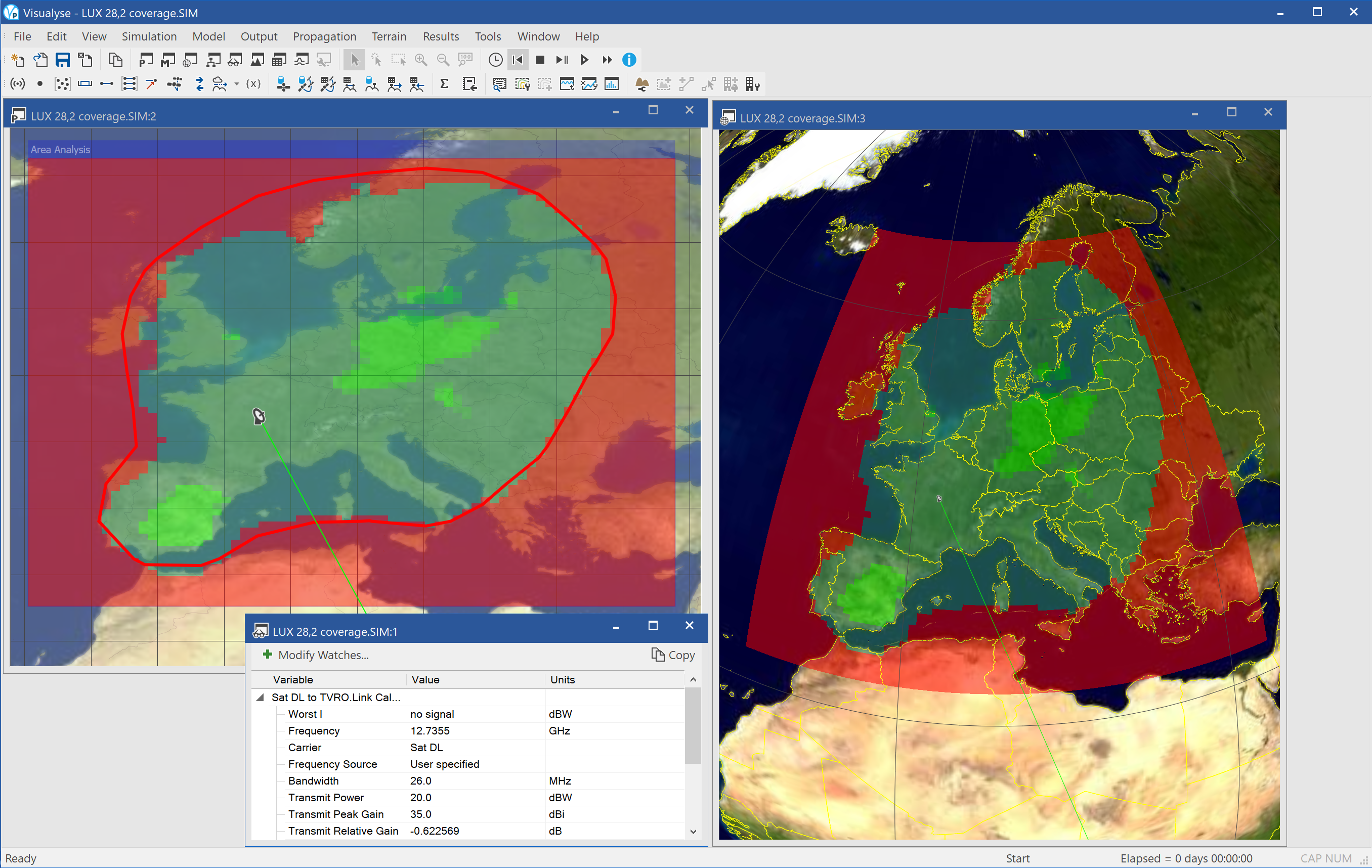Screen dimensions: 1372x868
Task: Click the Copy pages icon in top toolbar
Action: pos(116,60)
